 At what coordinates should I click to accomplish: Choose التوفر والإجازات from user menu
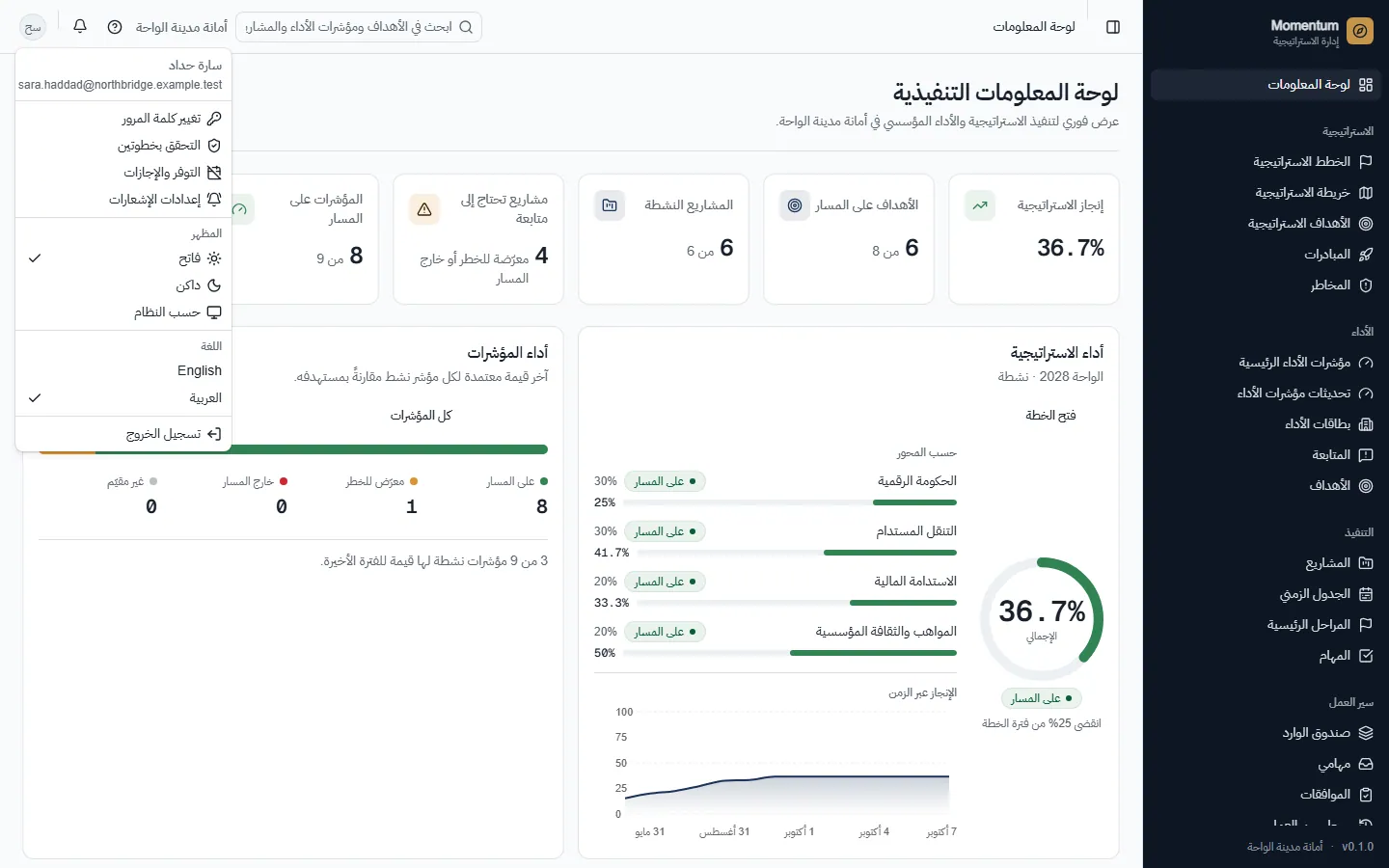(123, 173)
